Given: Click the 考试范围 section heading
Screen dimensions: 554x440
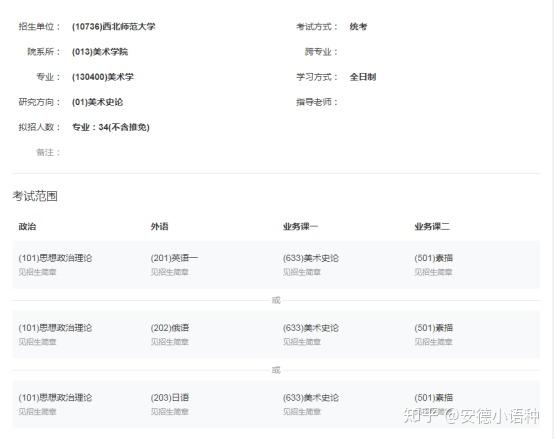Looking at the screenshot, I should pos(35,196).
